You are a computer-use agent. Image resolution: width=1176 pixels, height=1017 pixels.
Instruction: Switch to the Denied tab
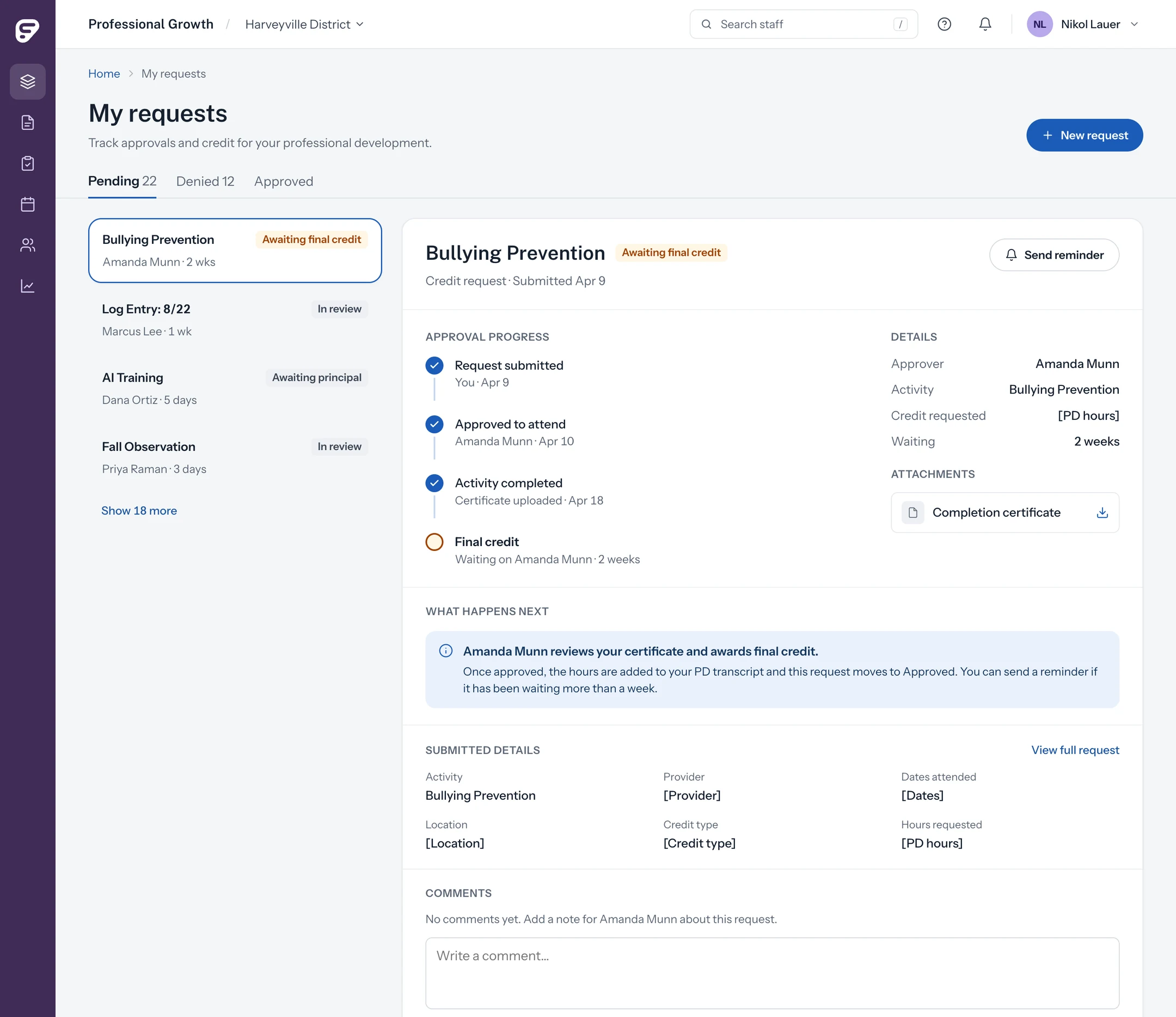pos(205,182)
